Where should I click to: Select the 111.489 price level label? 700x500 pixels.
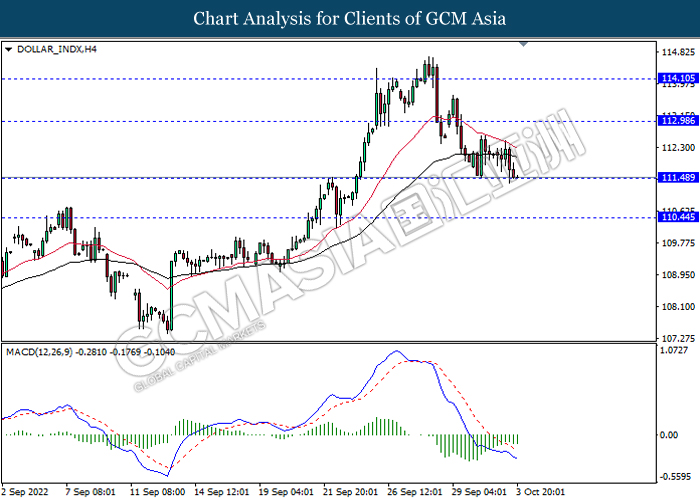point(678,178)
